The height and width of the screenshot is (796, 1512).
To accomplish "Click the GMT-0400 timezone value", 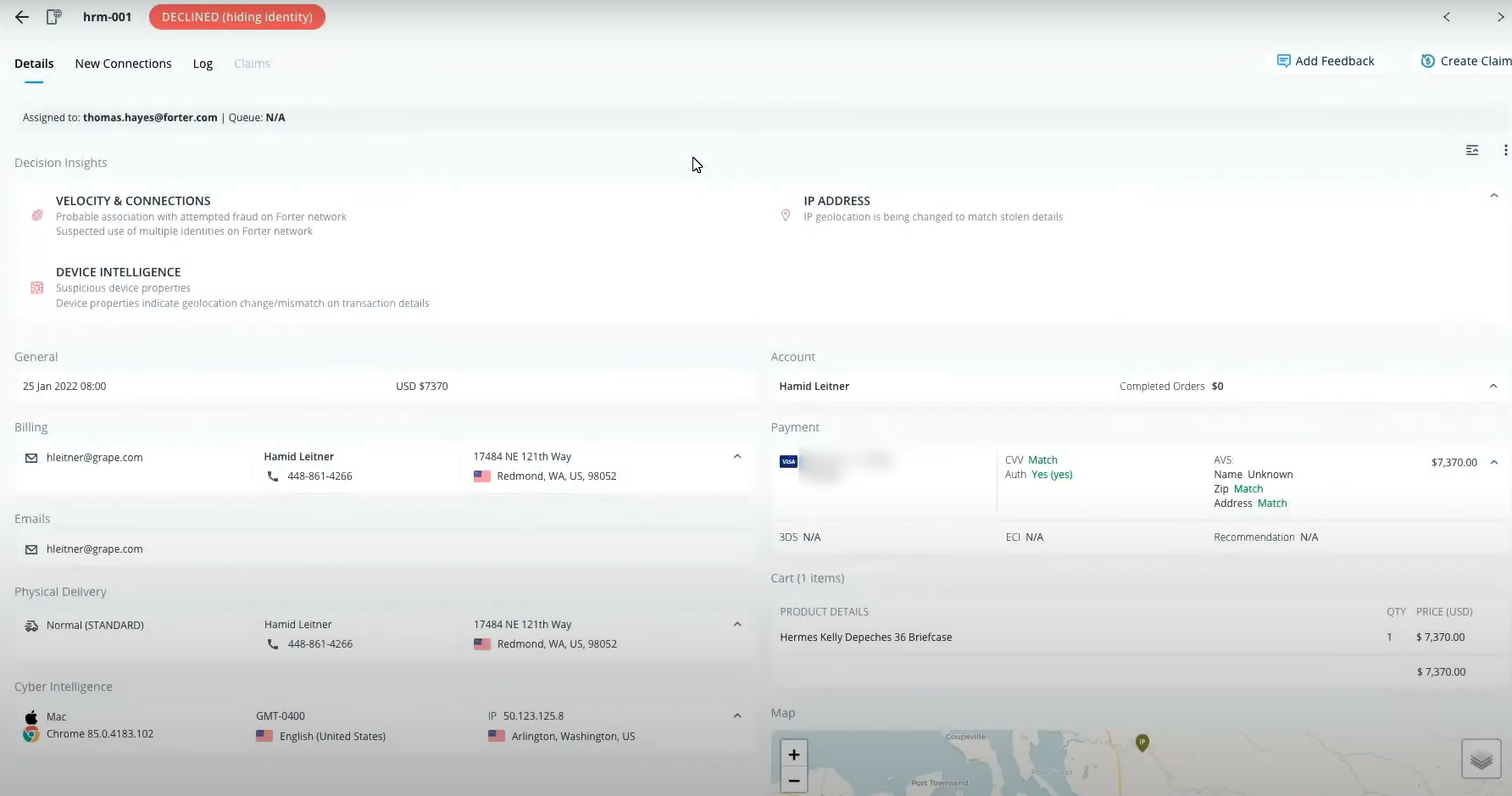I will [281, 716].
